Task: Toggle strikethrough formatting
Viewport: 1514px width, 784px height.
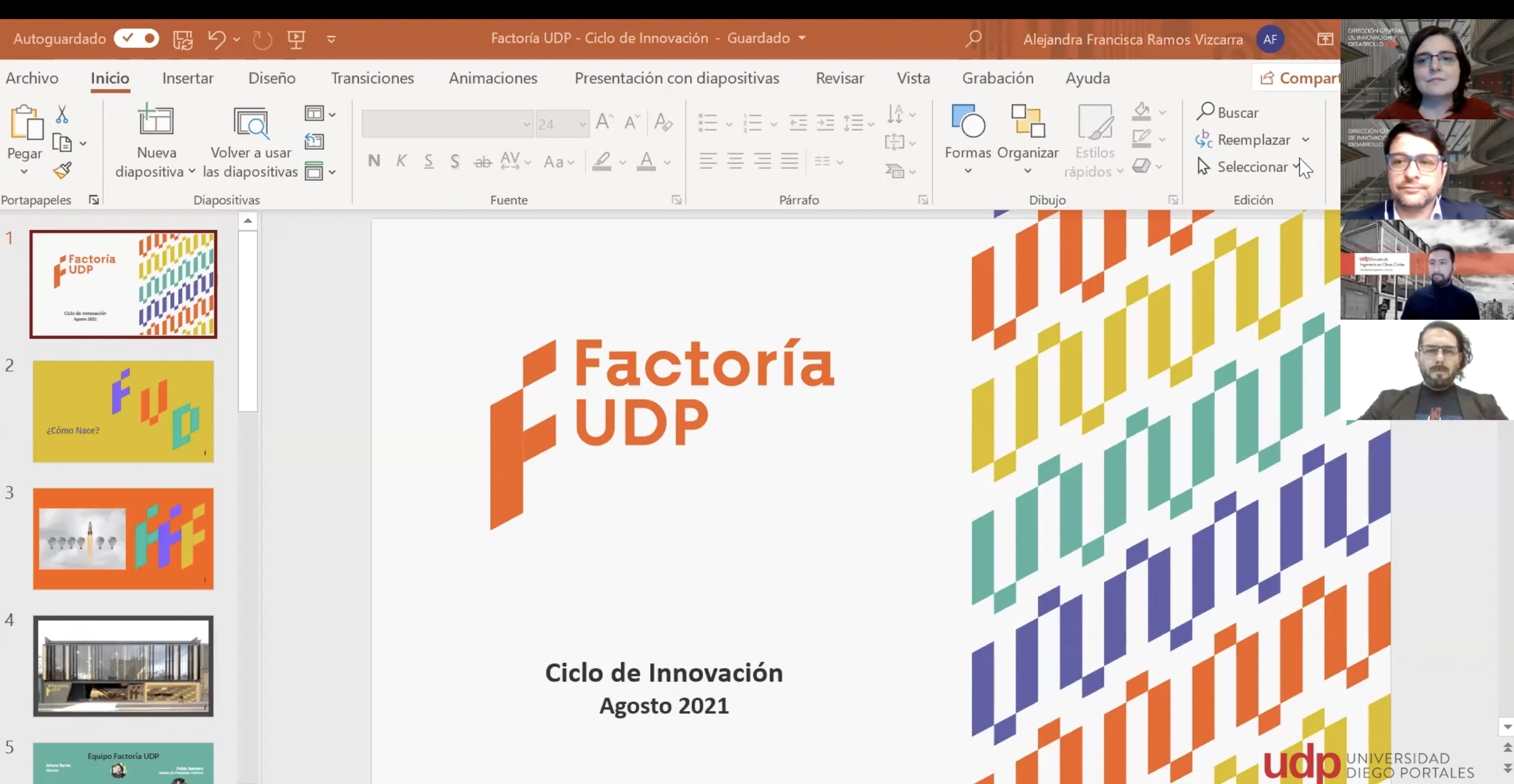Action: [x=482, y=161]
